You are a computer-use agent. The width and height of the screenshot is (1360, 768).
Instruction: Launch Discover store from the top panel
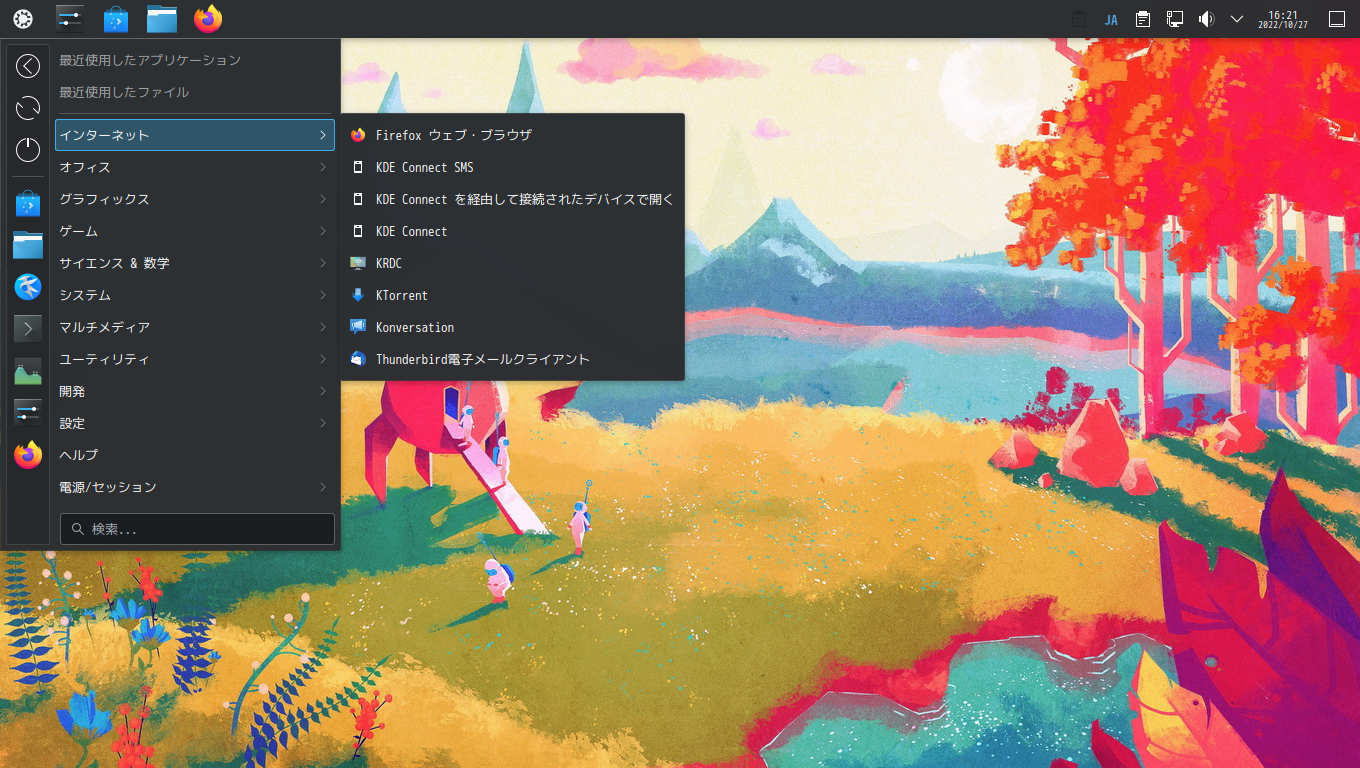pos(116,19)
